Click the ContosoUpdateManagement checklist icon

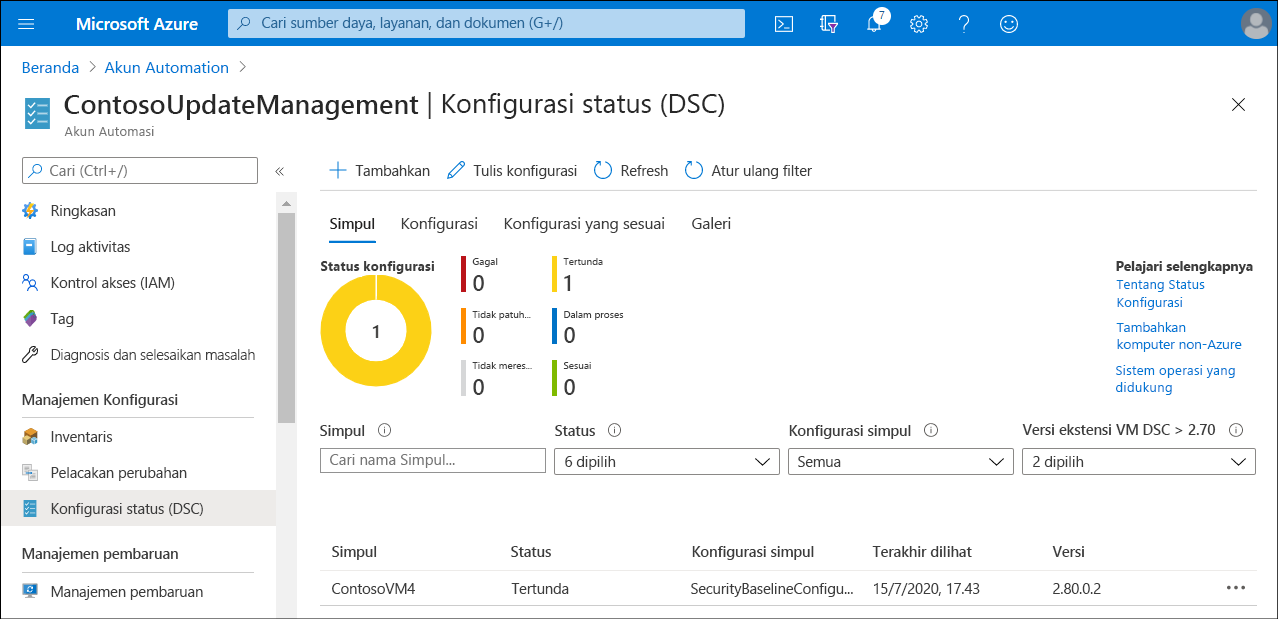(x=37, y=113)
